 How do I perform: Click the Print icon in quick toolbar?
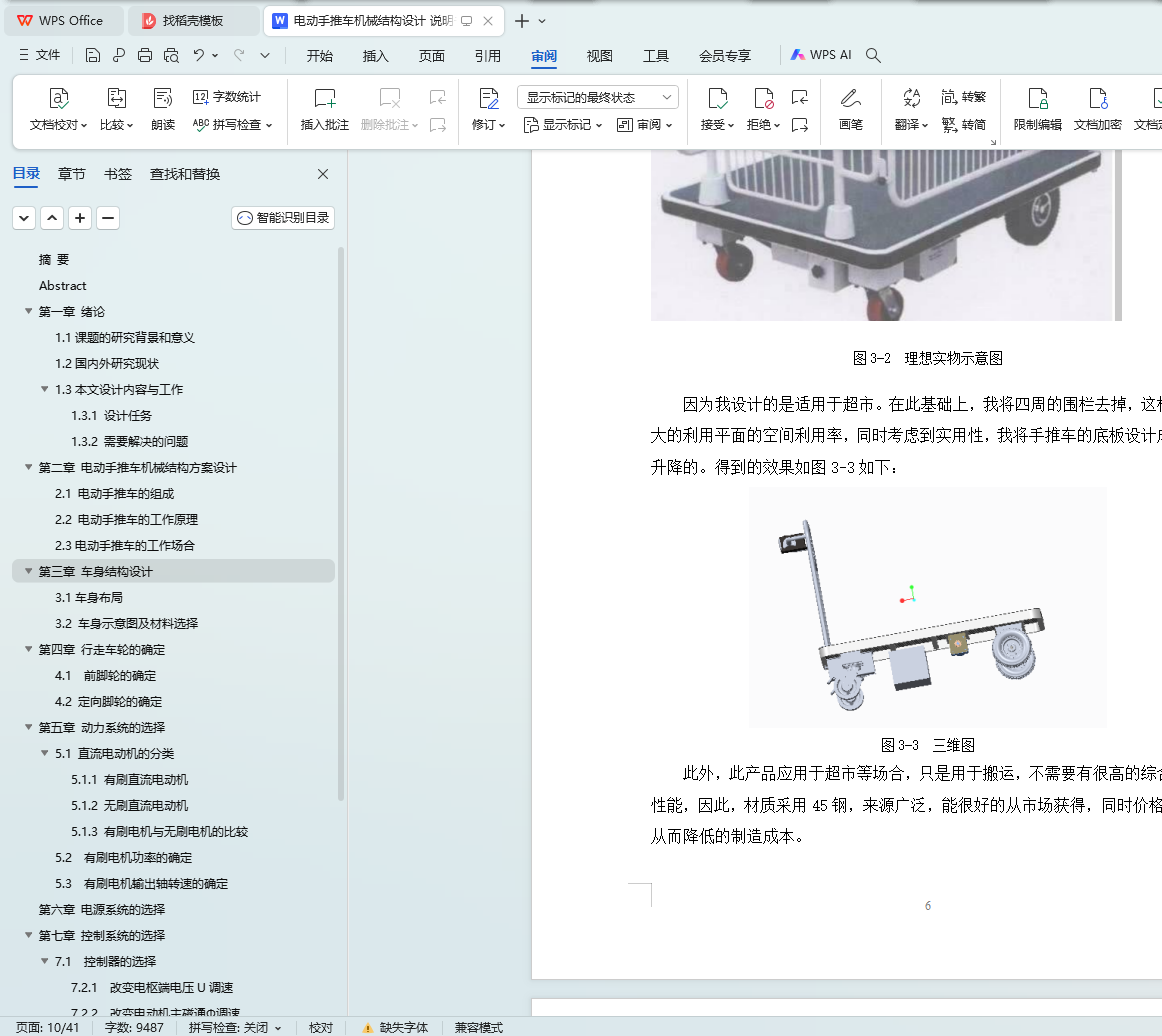click(x=145, y=55)
